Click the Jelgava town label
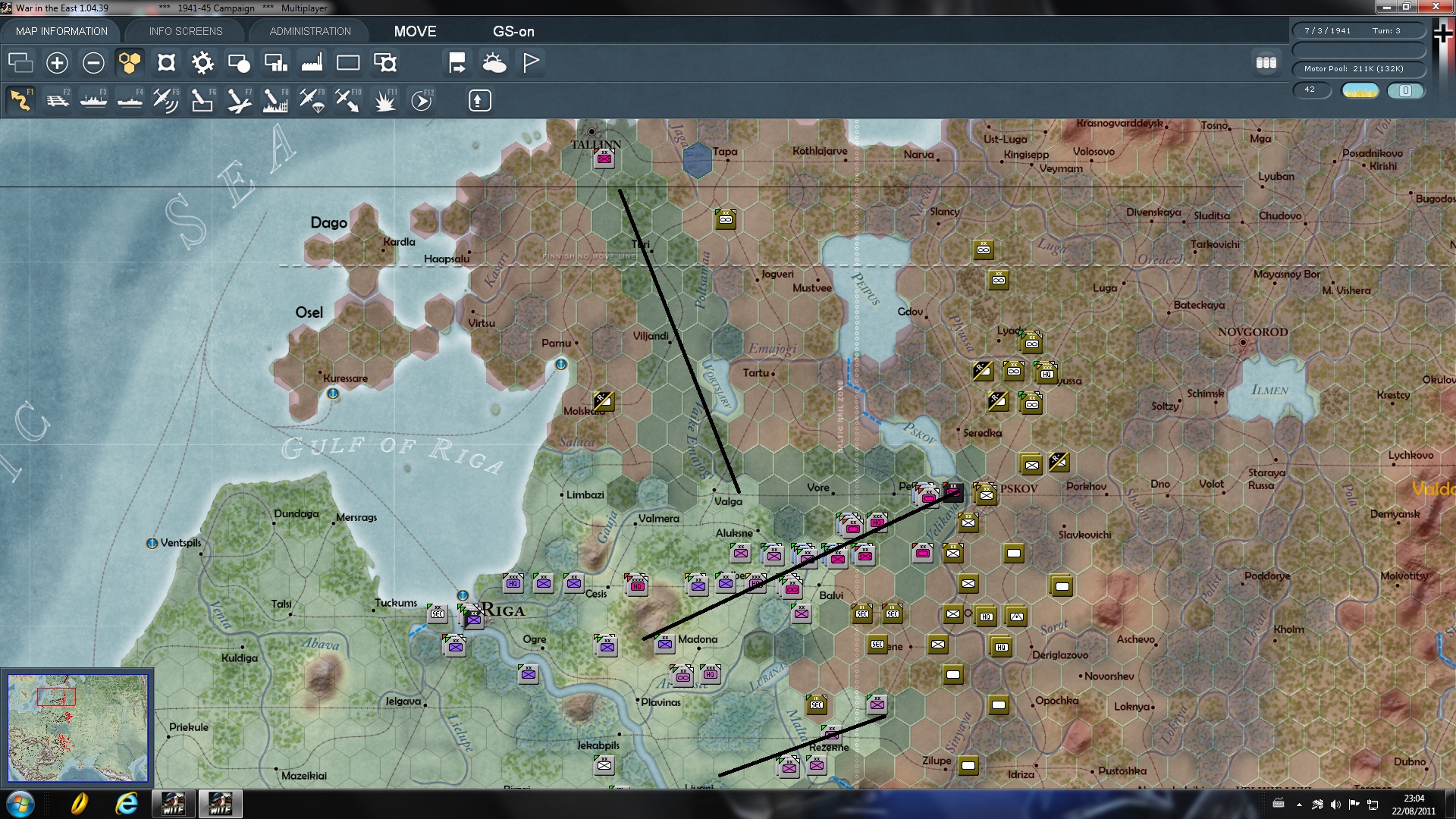This screenshot has width=1456, height=819. coord(403,701)
